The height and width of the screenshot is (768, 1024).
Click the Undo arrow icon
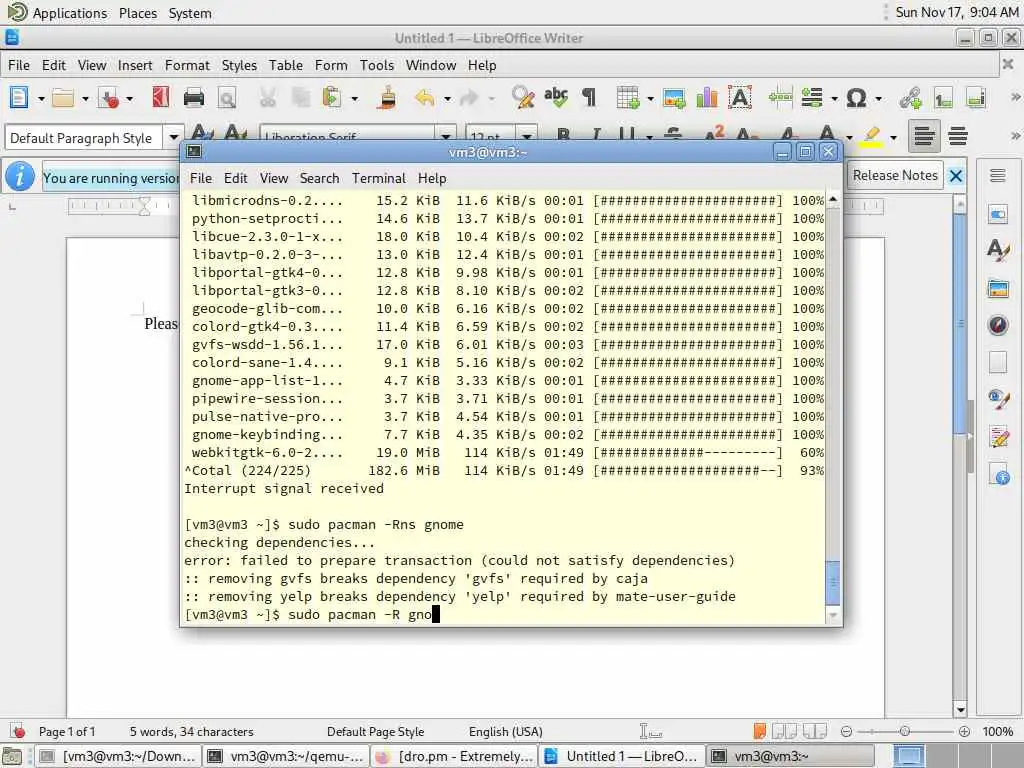[425, 98]
